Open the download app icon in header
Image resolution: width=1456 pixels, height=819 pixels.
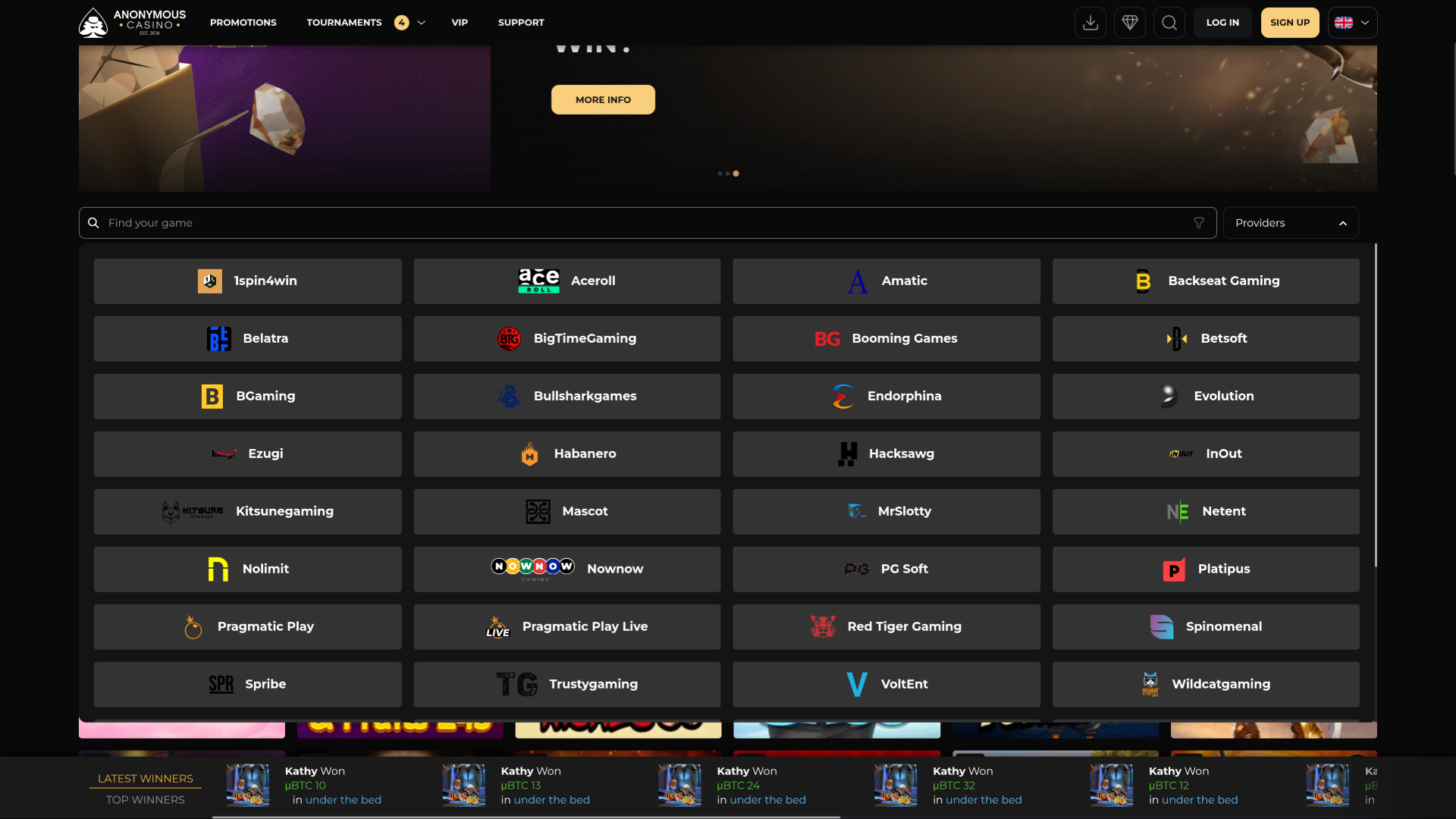click(x=1090, y=23)
